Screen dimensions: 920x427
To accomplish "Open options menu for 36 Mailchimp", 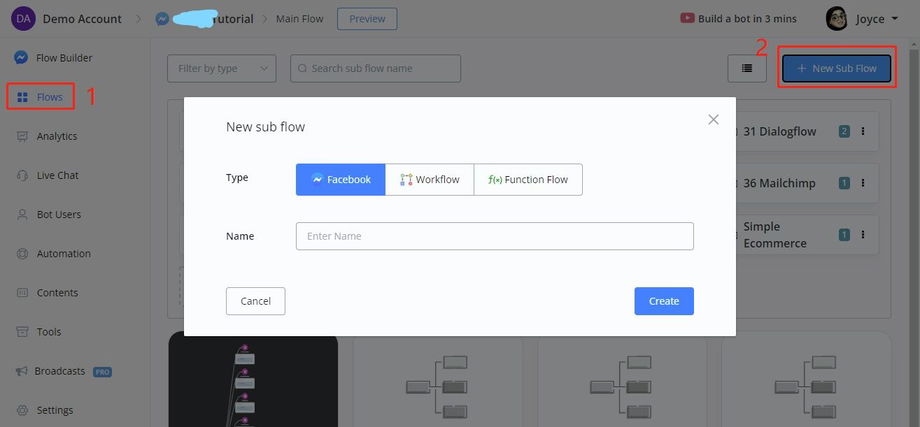I will [x=862, y=183].
